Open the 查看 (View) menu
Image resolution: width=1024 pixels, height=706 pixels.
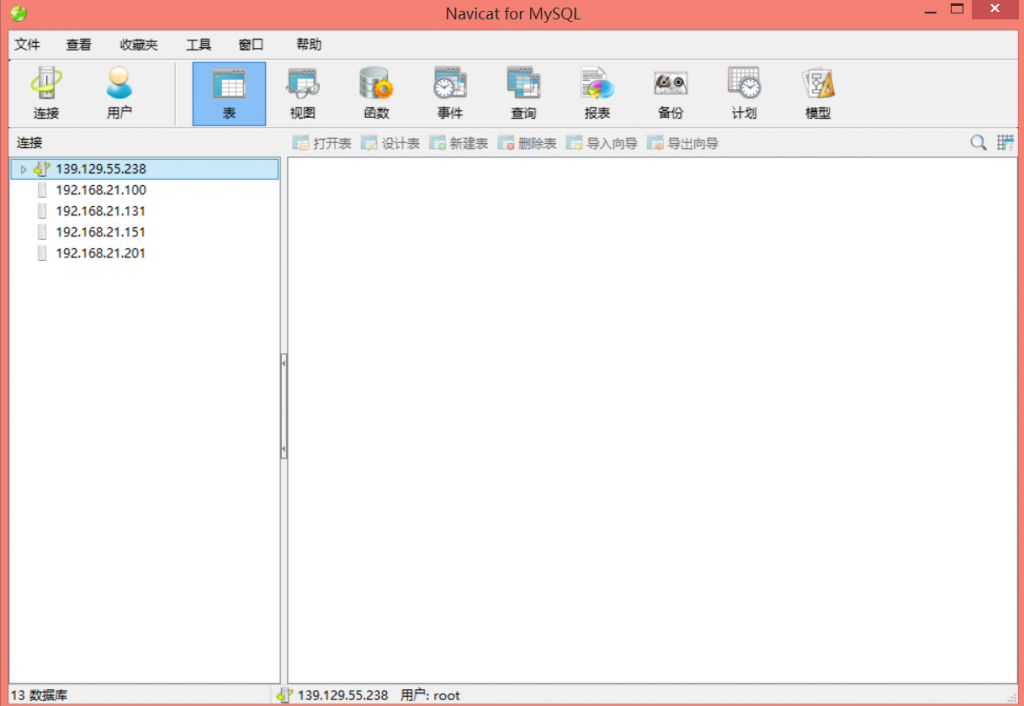[79, 44]
